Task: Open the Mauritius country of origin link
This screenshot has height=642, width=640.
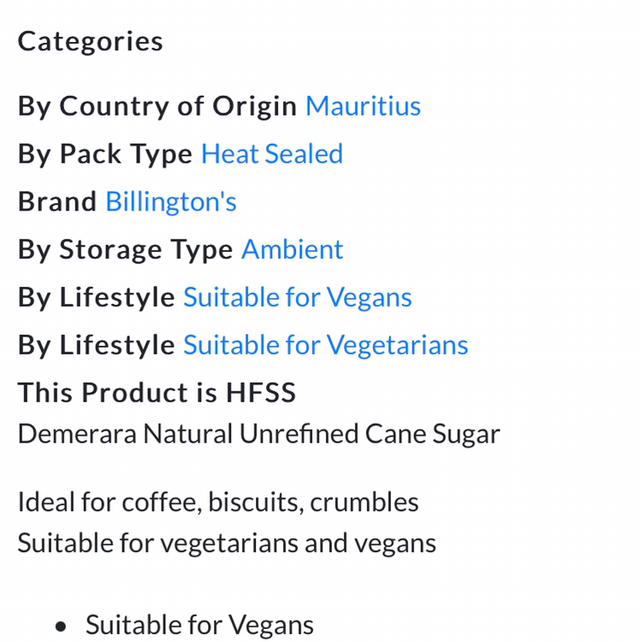Action: pyautogui.click(x=363, y=106)
